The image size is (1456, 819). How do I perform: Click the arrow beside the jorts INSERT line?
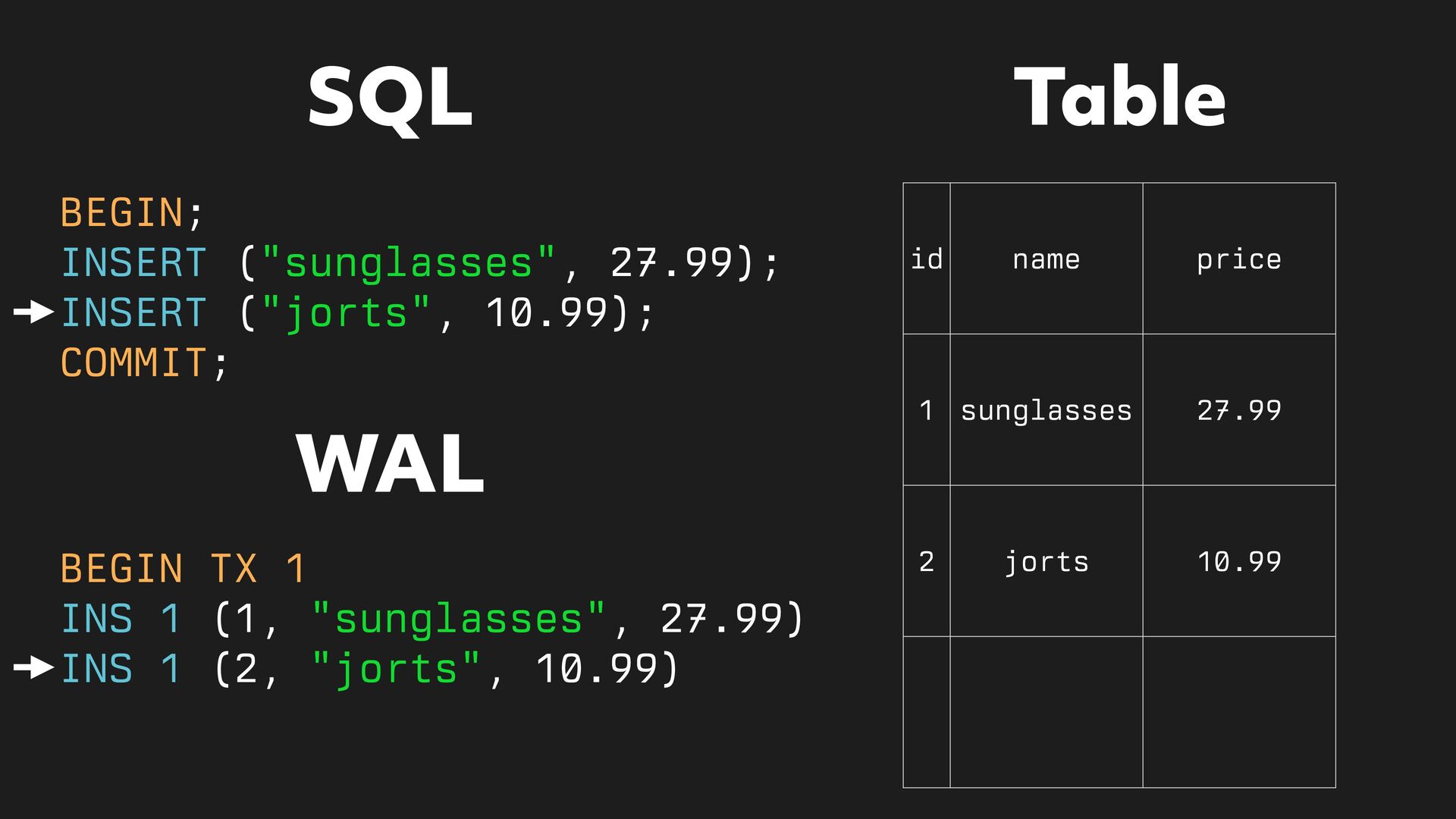[34, 312]
